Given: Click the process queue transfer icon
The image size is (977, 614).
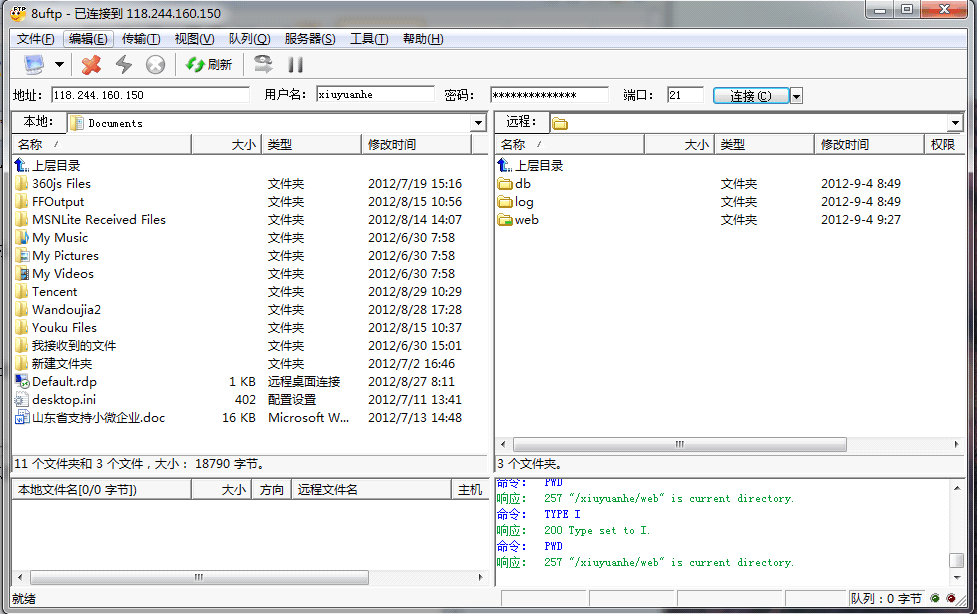Looking at the screenshot, I should click(x=263, y=65).
